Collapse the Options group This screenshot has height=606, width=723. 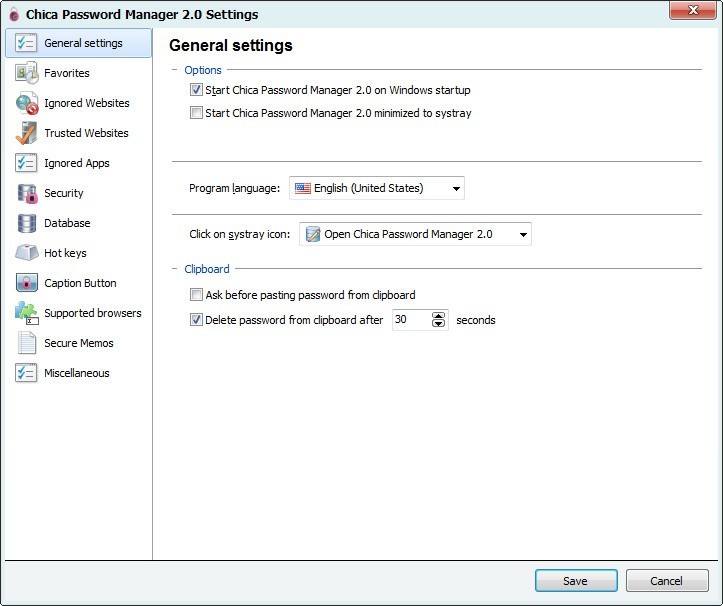tap(175, 70)
